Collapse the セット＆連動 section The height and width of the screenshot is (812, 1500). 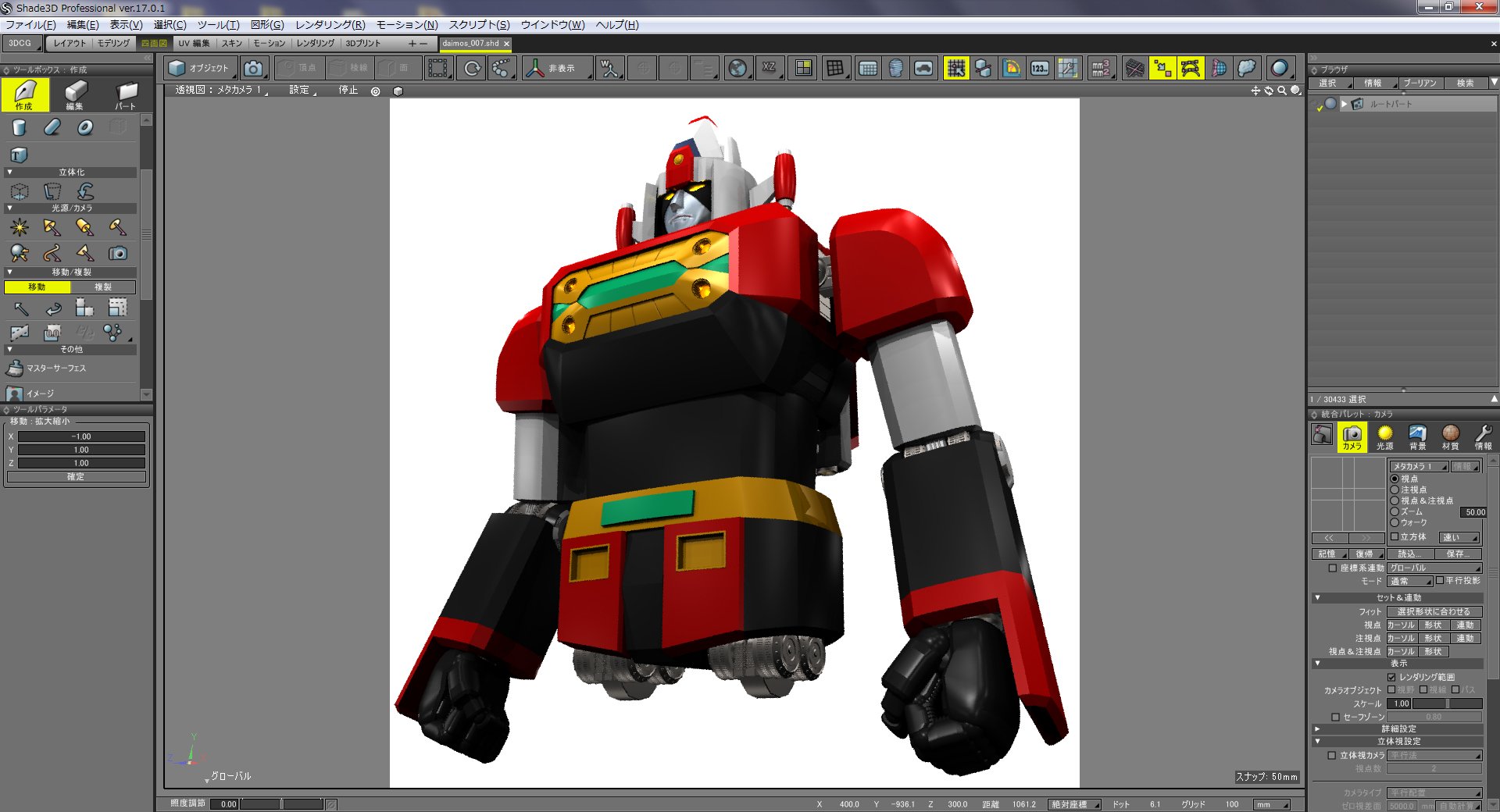1317,597
